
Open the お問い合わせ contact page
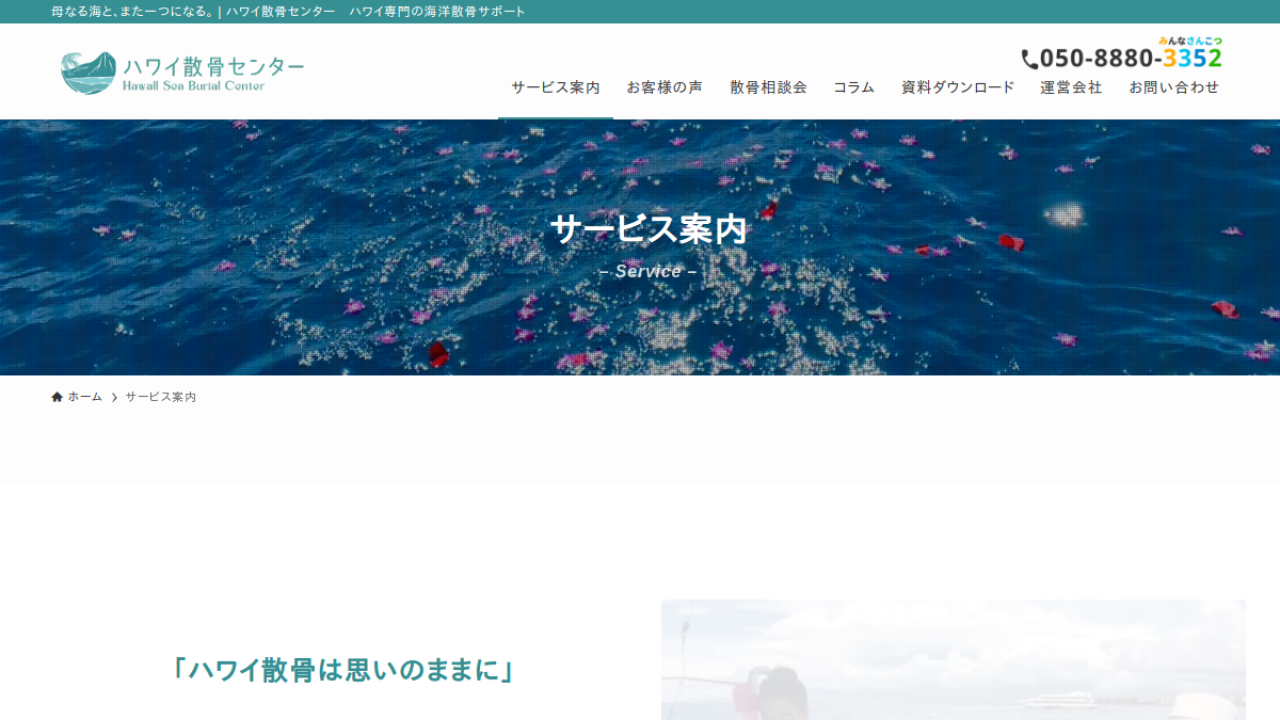pos(1174,87)
